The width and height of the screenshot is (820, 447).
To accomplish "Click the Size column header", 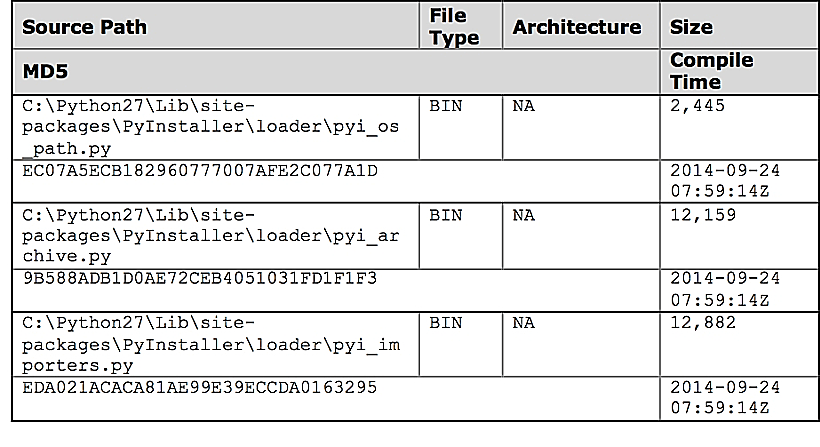I will point(692,27).
